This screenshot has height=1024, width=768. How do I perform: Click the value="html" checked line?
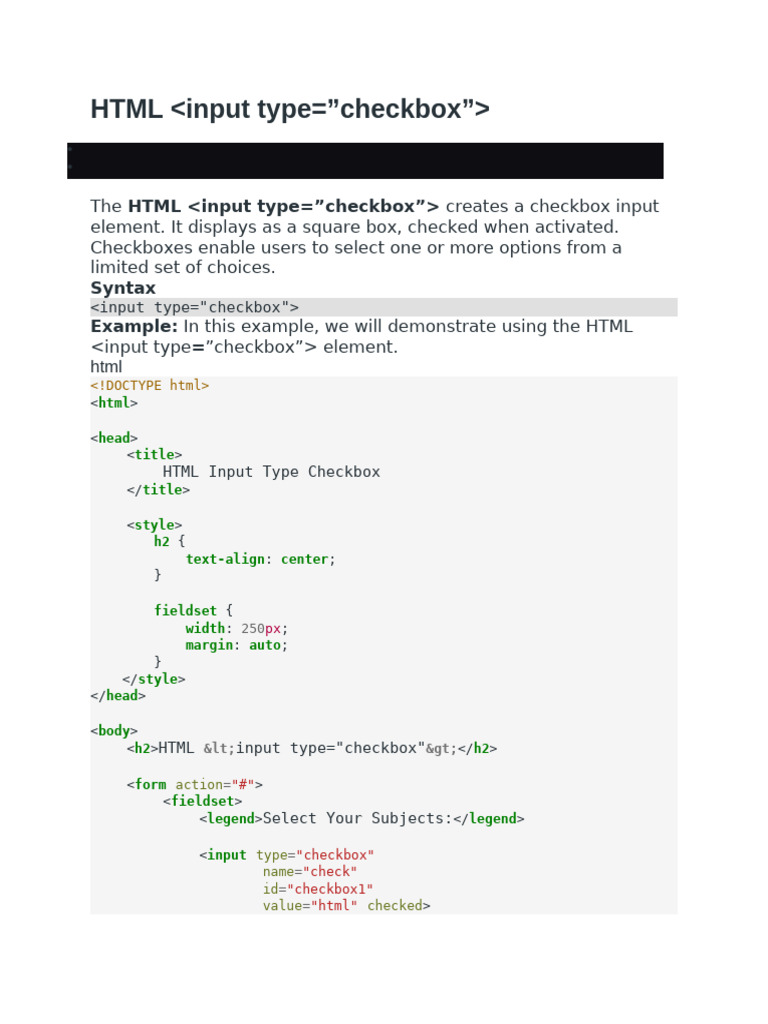[346, 906]
